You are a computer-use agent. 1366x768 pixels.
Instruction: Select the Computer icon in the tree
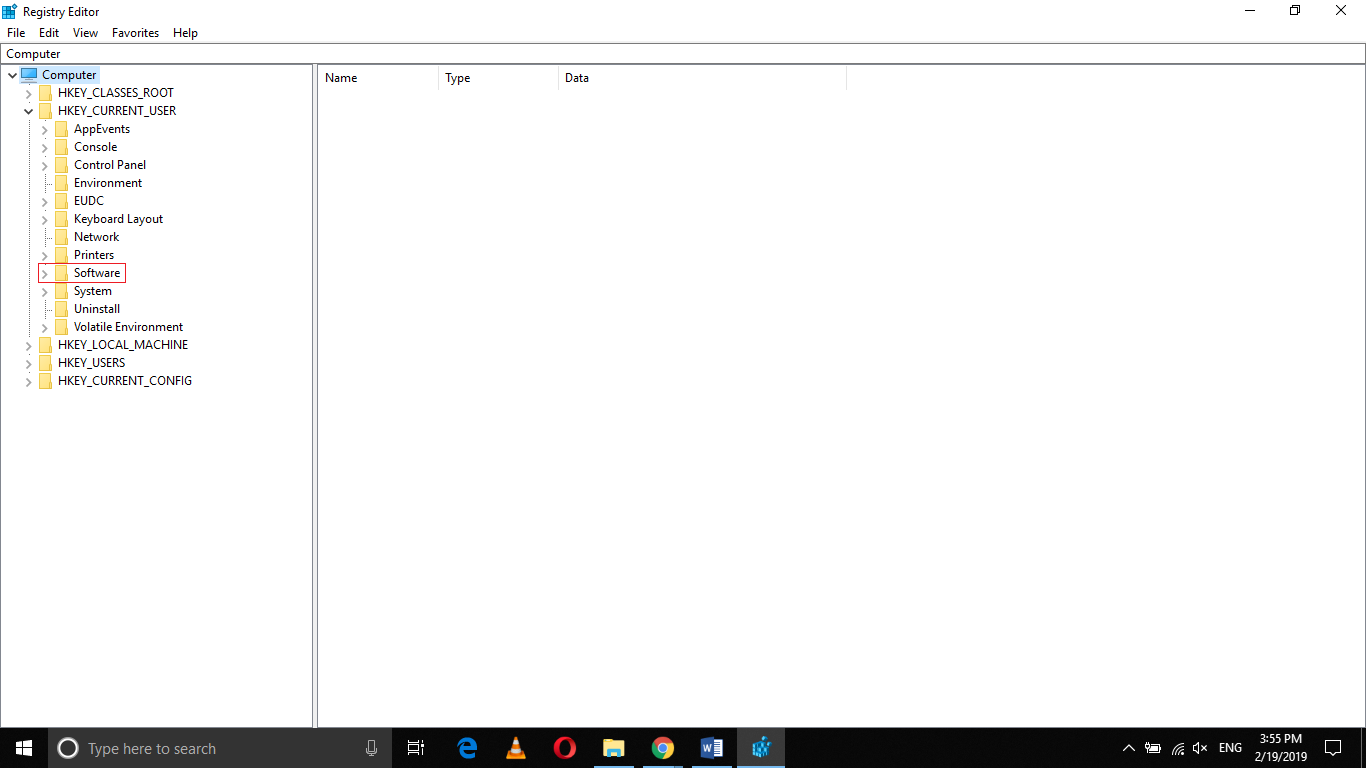point(29,75)
